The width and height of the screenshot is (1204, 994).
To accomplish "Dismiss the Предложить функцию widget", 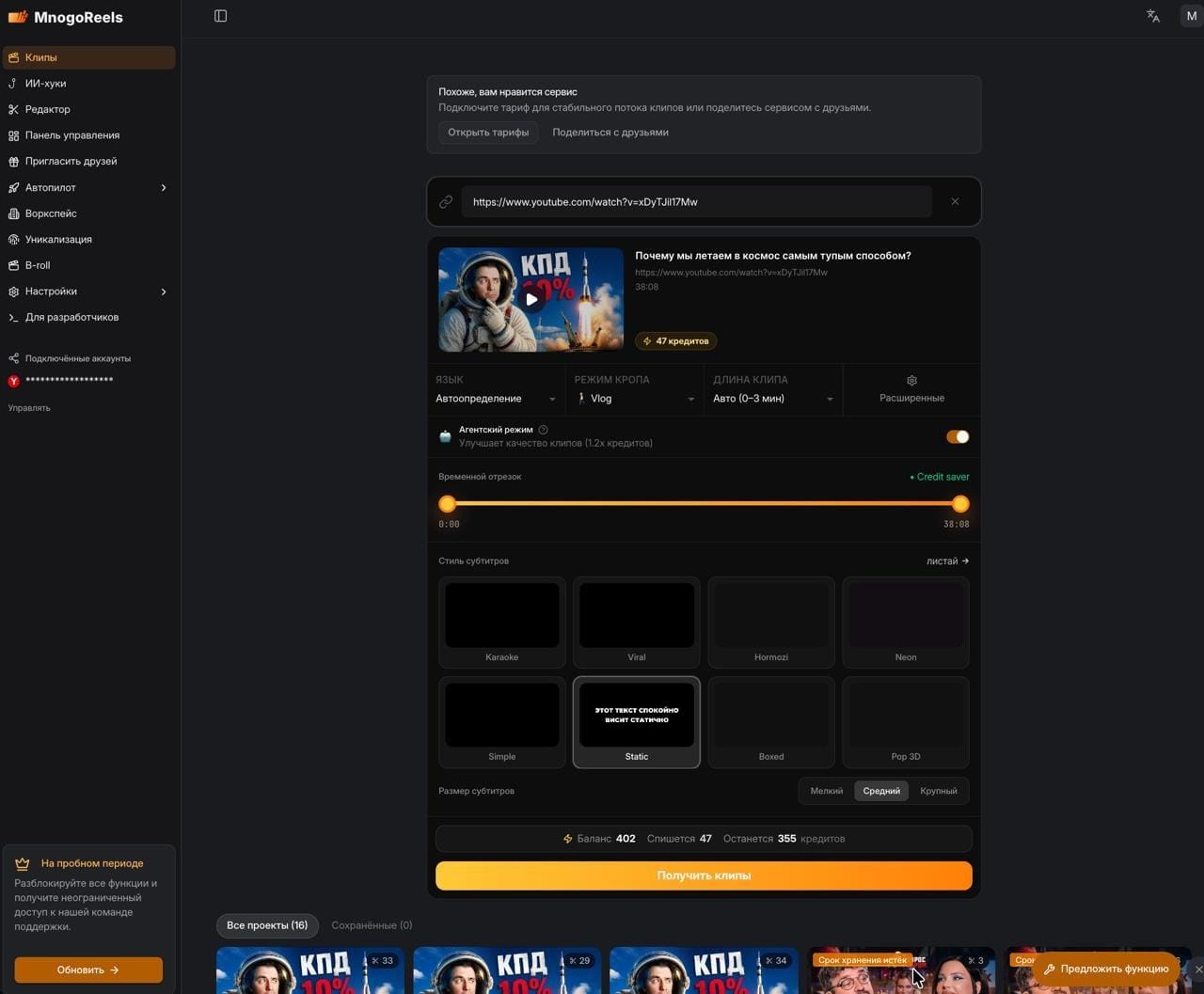I will (x=1197, y=969).
